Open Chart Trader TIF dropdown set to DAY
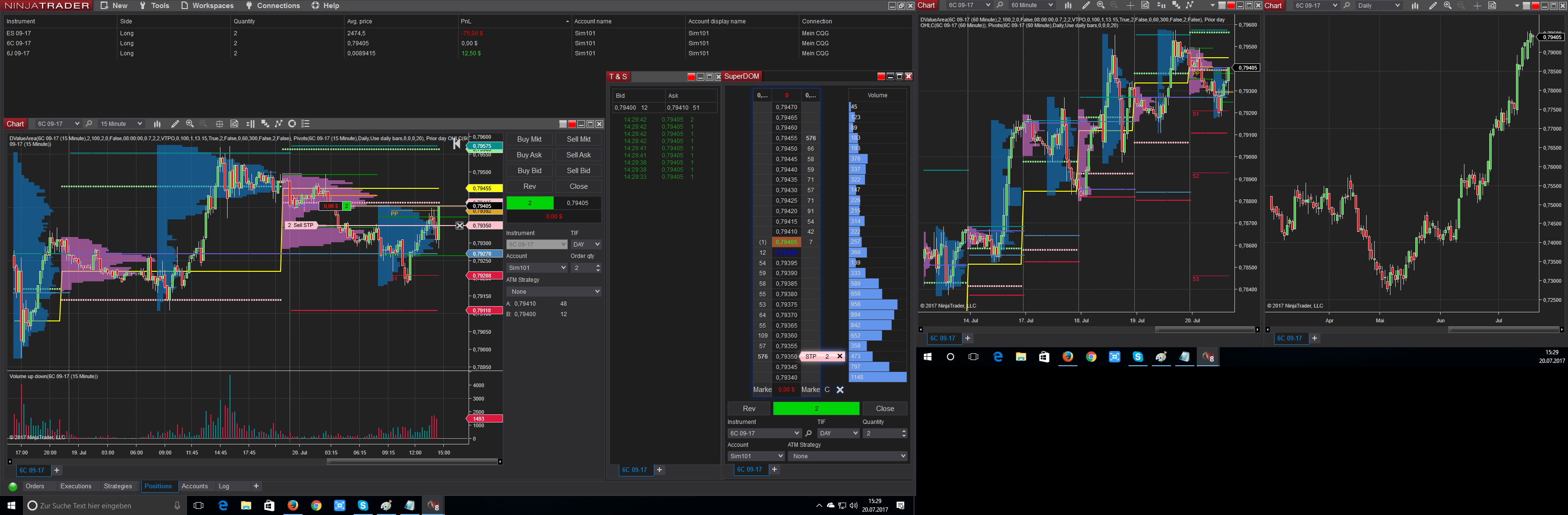The width and height of the screenshot is (1568, 515). [x=586, y=245]
